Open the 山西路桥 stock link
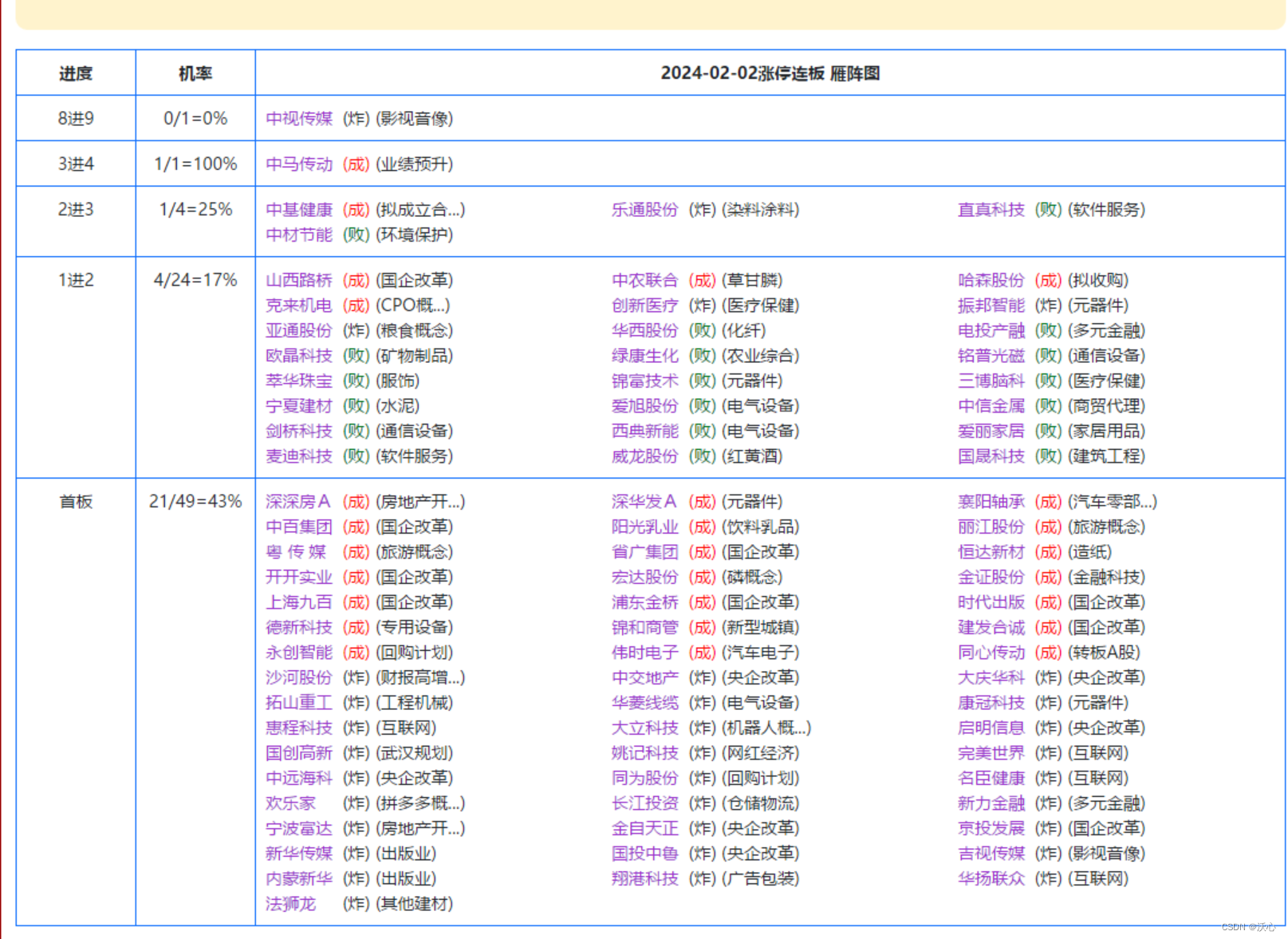The image size is (1288, 939). (x=299, y=280)
